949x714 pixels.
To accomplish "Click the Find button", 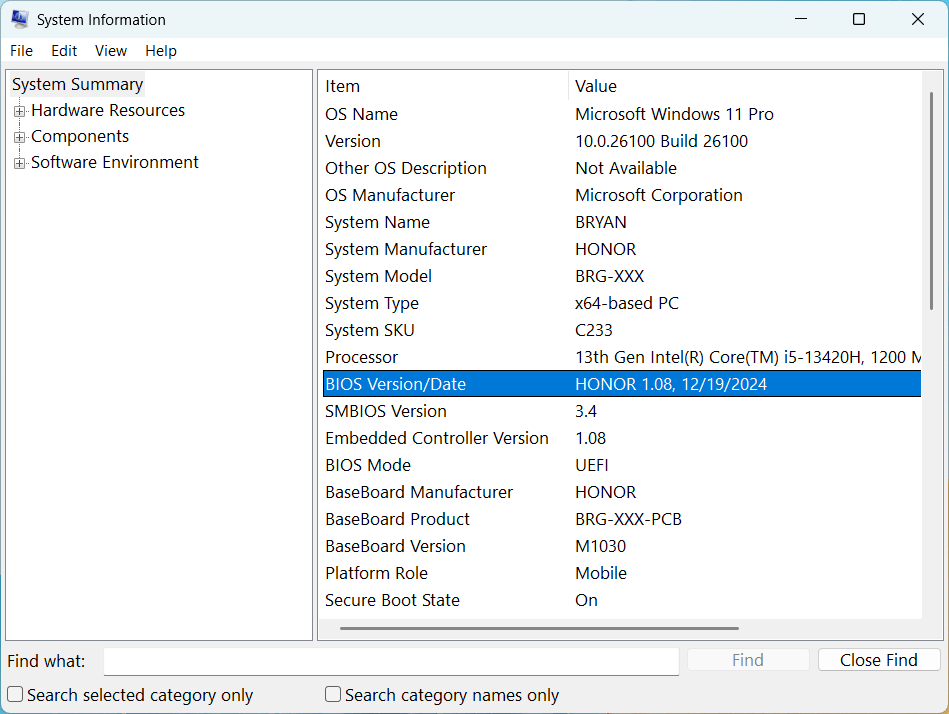I will [x=747, y=659].
